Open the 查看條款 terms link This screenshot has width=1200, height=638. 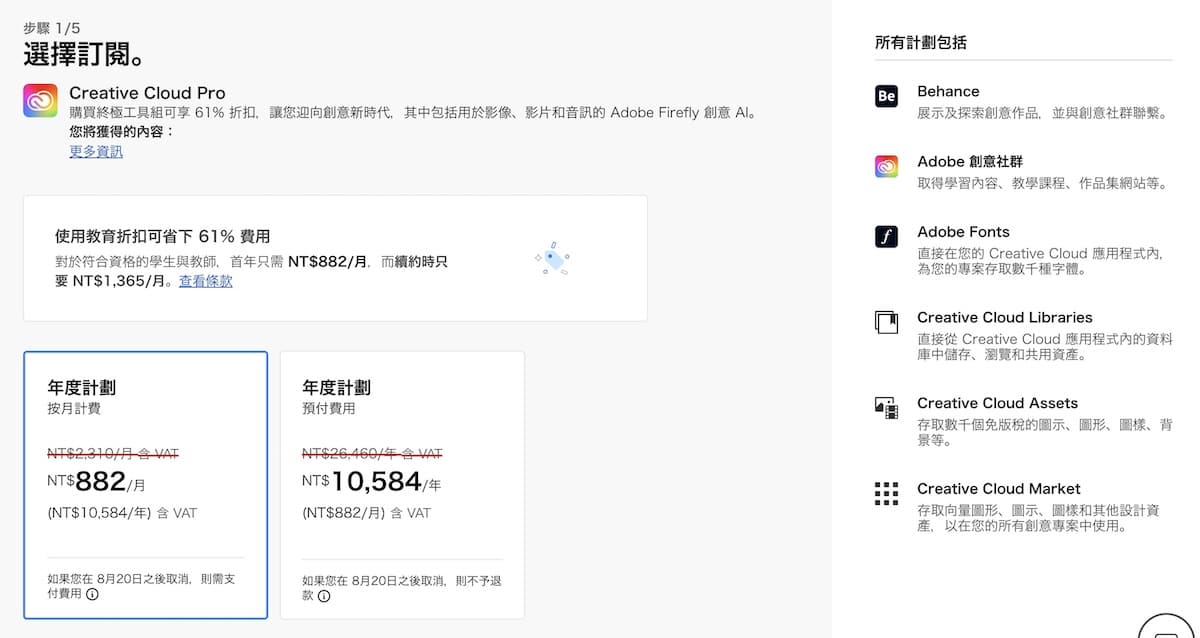[206, 281]
